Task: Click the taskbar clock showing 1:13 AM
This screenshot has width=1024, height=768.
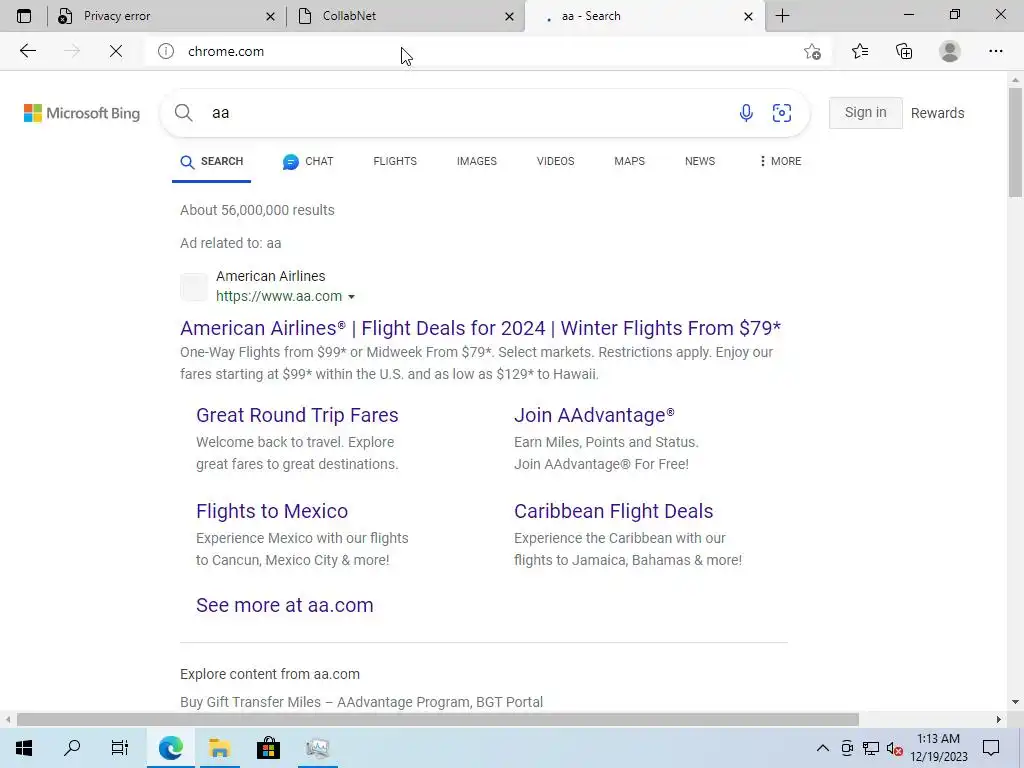Action: (x=938, y=748)
